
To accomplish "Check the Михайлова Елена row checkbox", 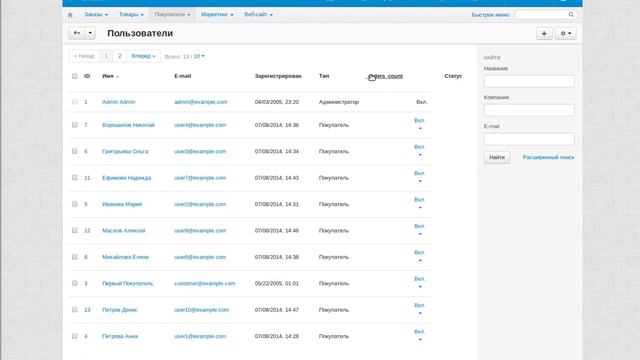I will coord(74,257).
